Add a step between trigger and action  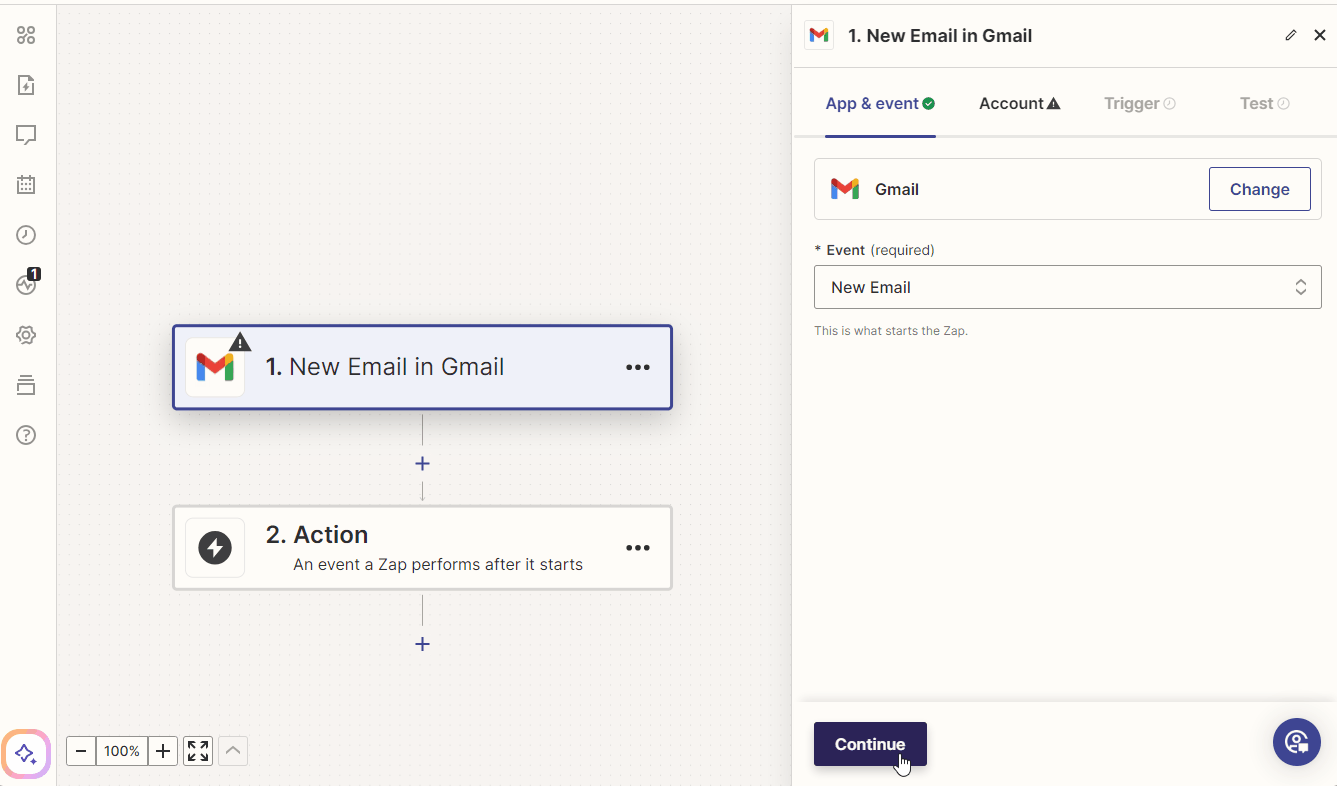(x=422, y=464)
